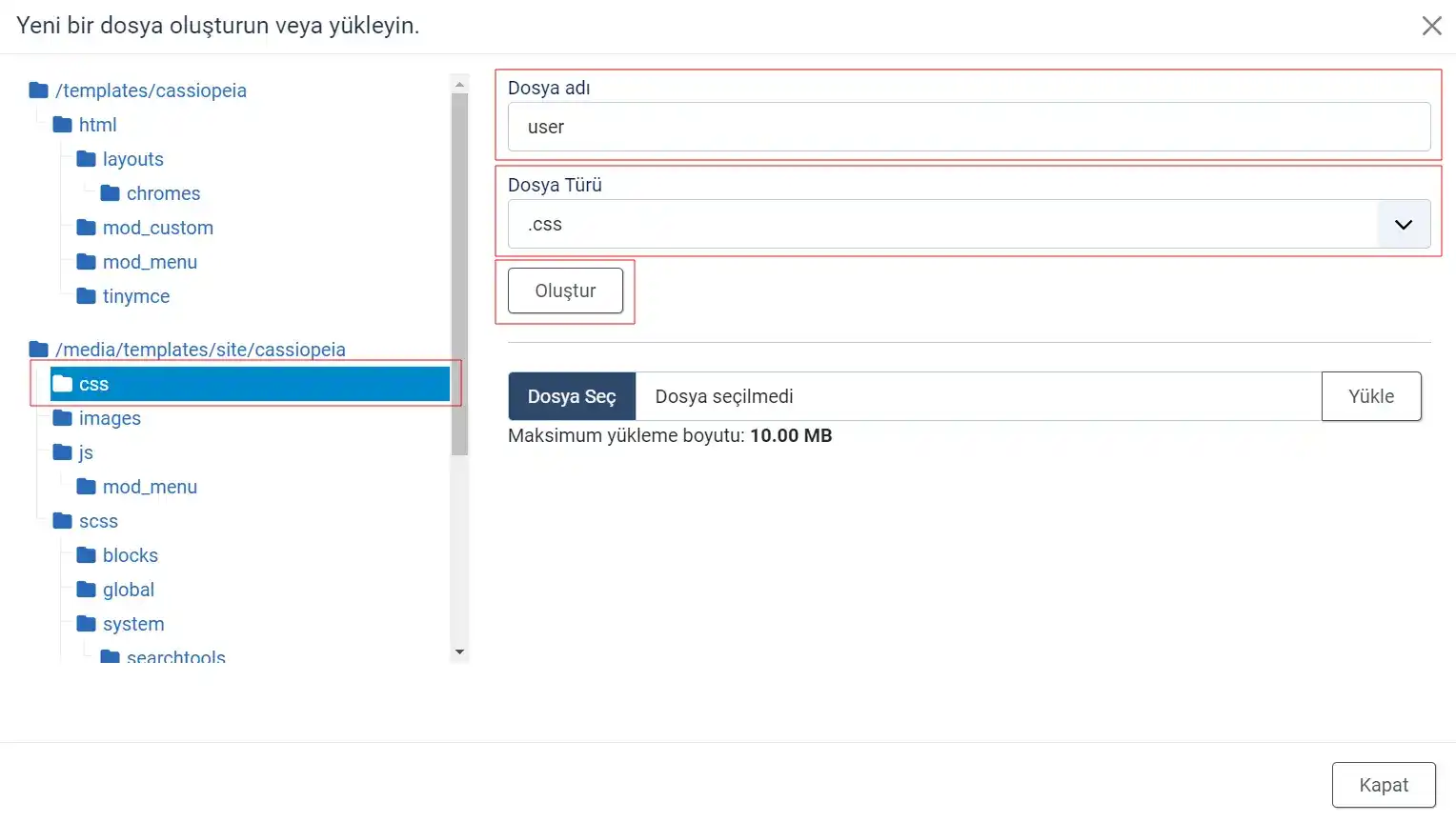Select the css folder
The image size is (1456, 822).
pos(94,383)
